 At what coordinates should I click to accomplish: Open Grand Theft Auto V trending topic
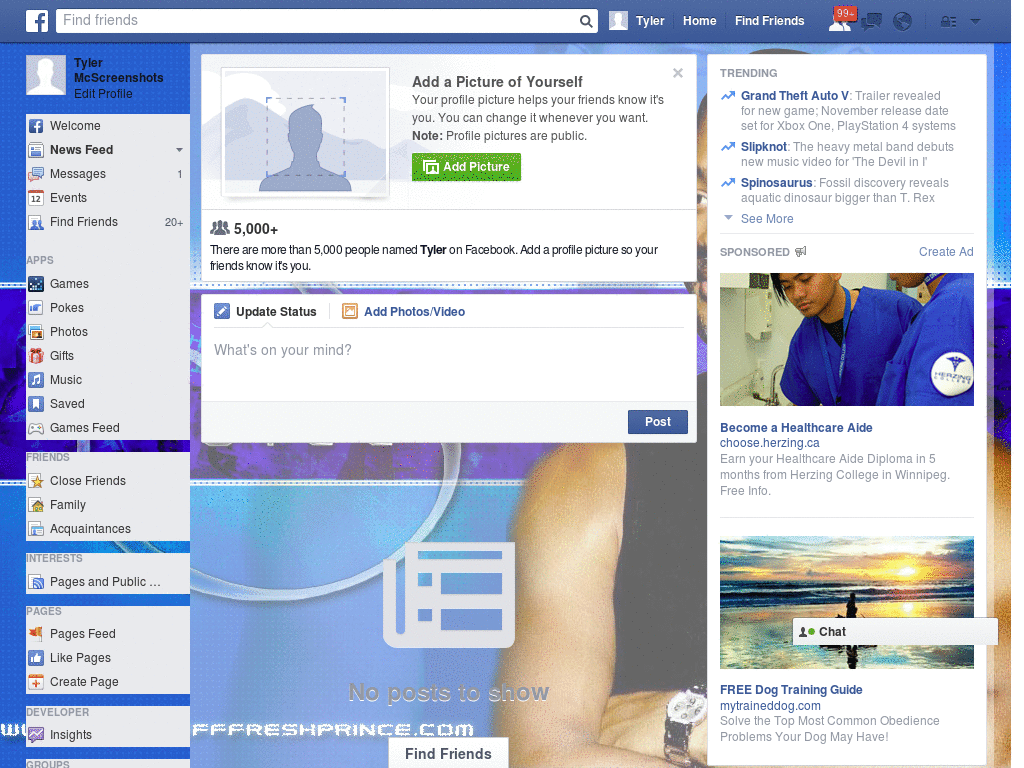(x=795, y=96)
